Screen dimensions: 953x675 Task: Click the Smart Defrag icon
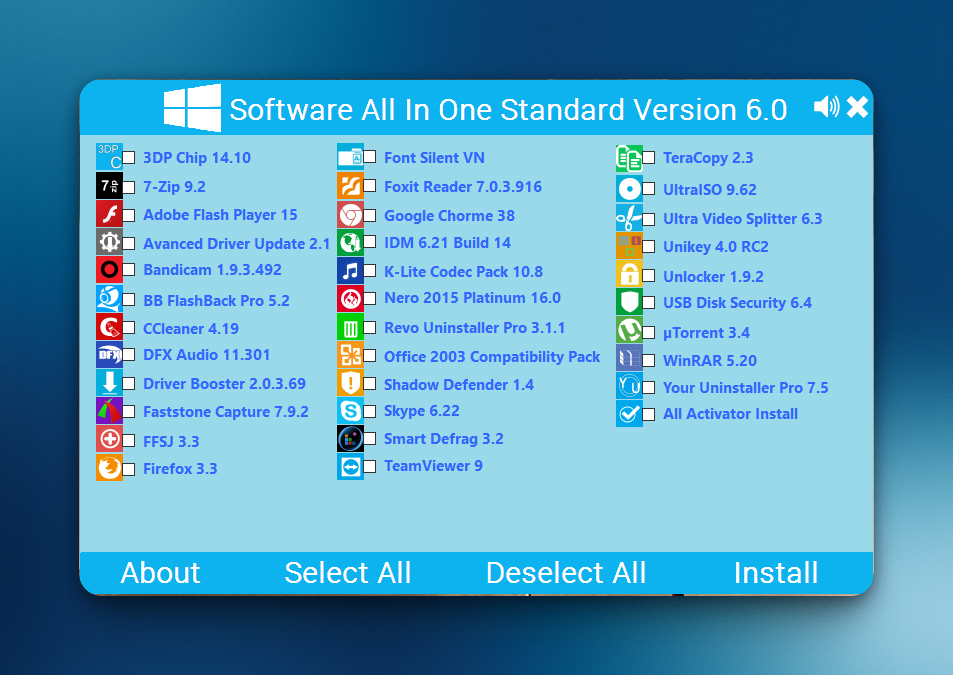351,439
